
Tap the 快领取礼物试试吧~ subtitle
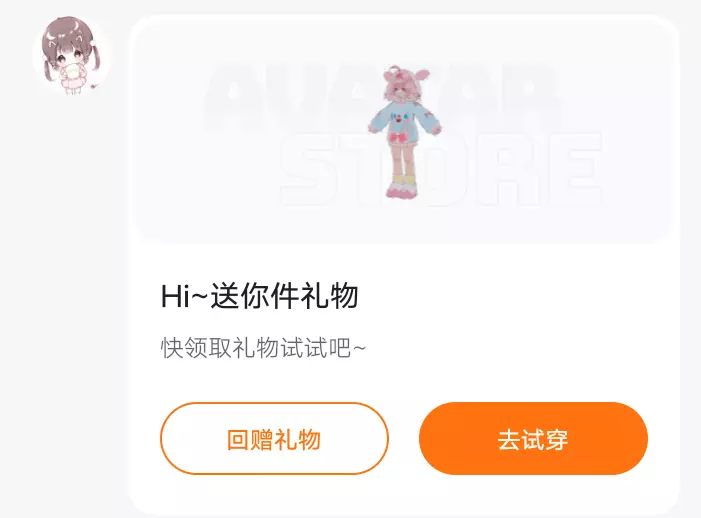(263, 348)
